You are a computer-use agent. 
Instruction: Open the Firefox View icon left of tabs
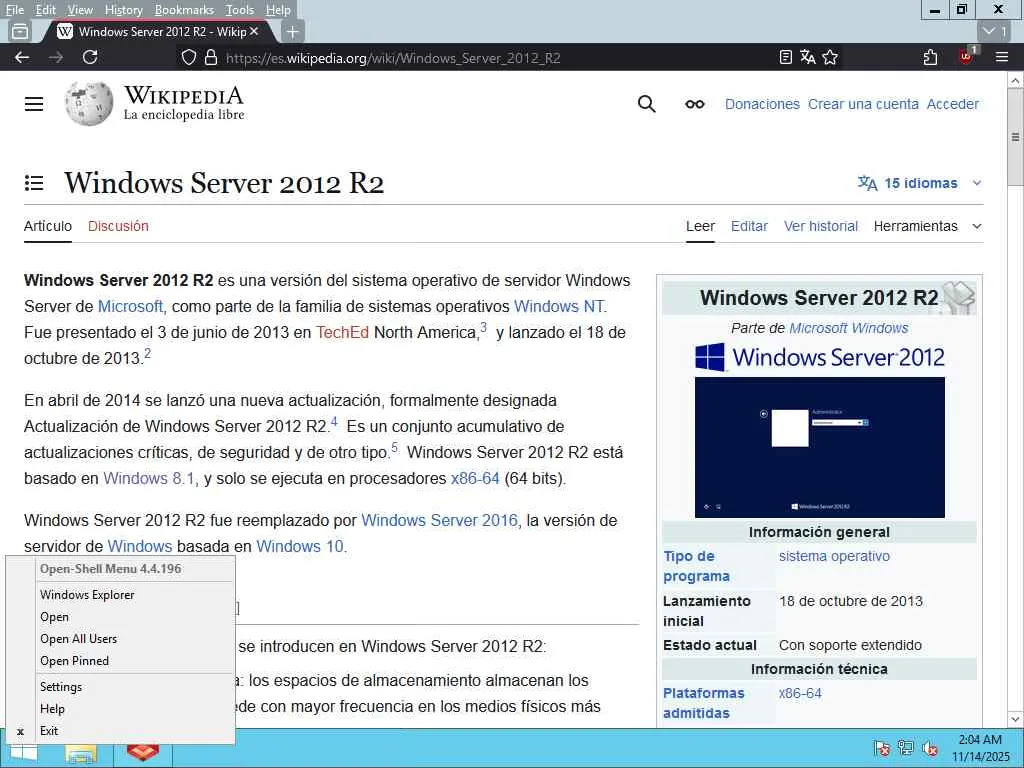pyautogui.click(x=20, y=31)
